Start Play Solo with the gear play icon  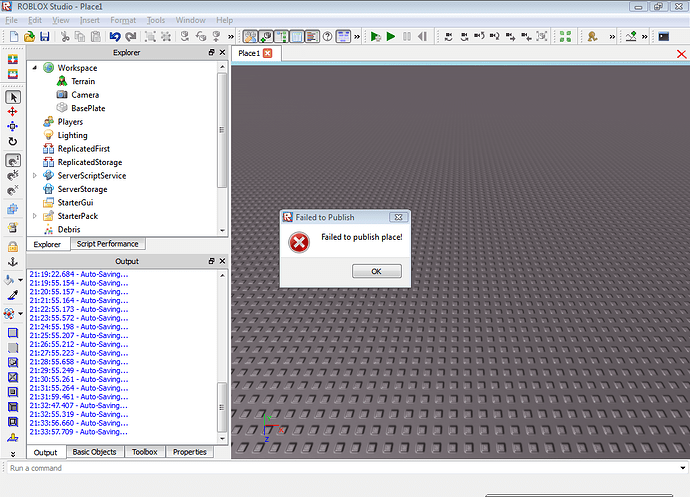[375, 37]
